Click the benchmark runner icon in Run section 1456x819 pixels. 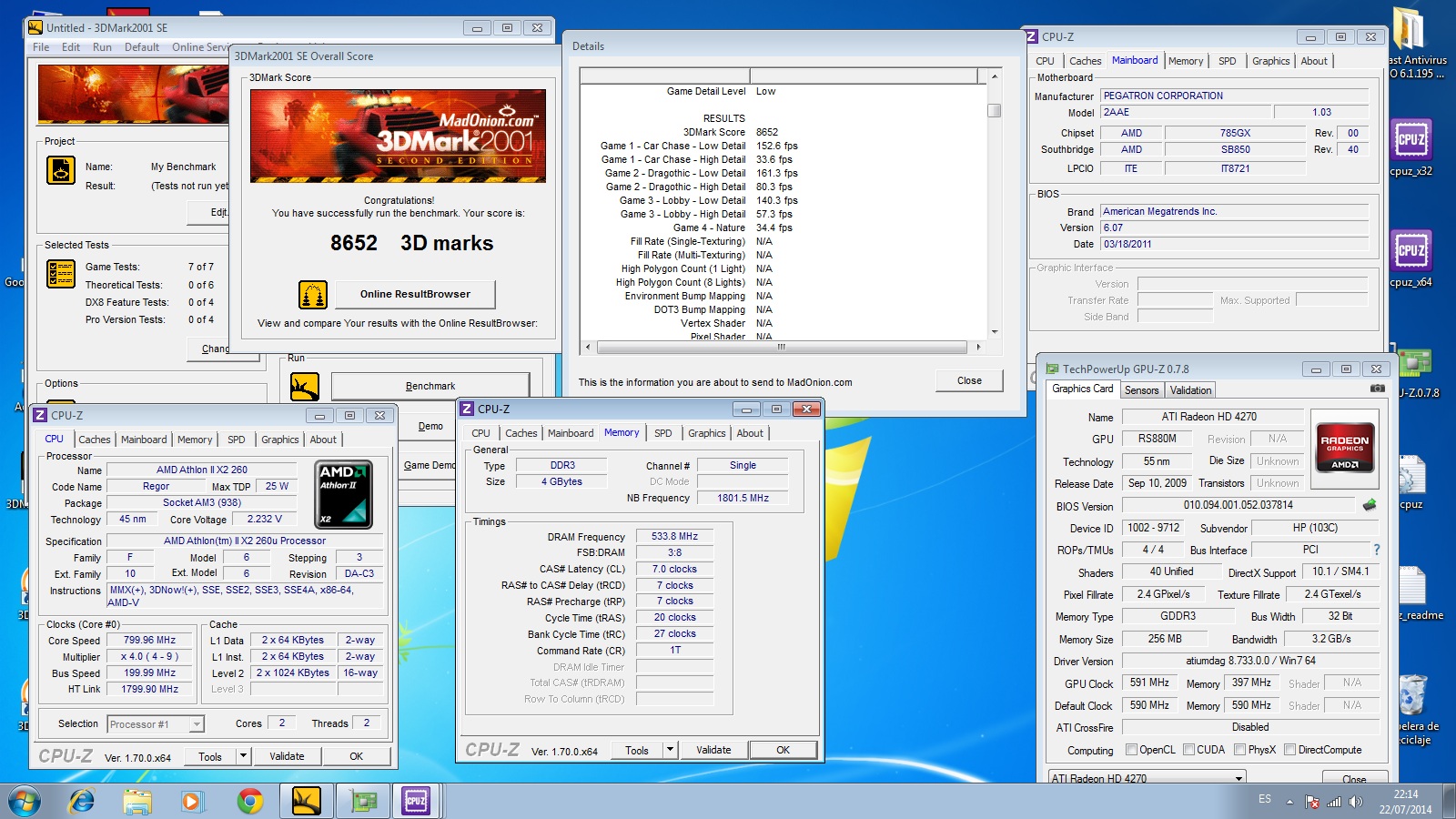(x=305, y=387)
